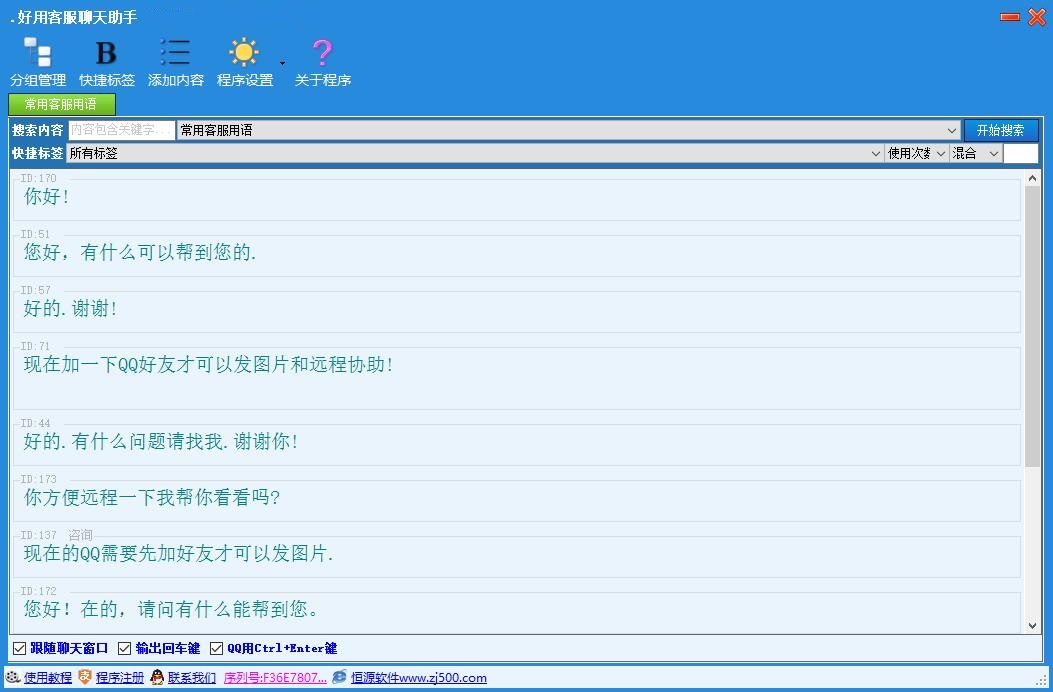The width and height of the screenshot is (1053, 692).
Task: Click the 程序注册 shield icon
Action: pyautogui.click(x=85, y=678)
